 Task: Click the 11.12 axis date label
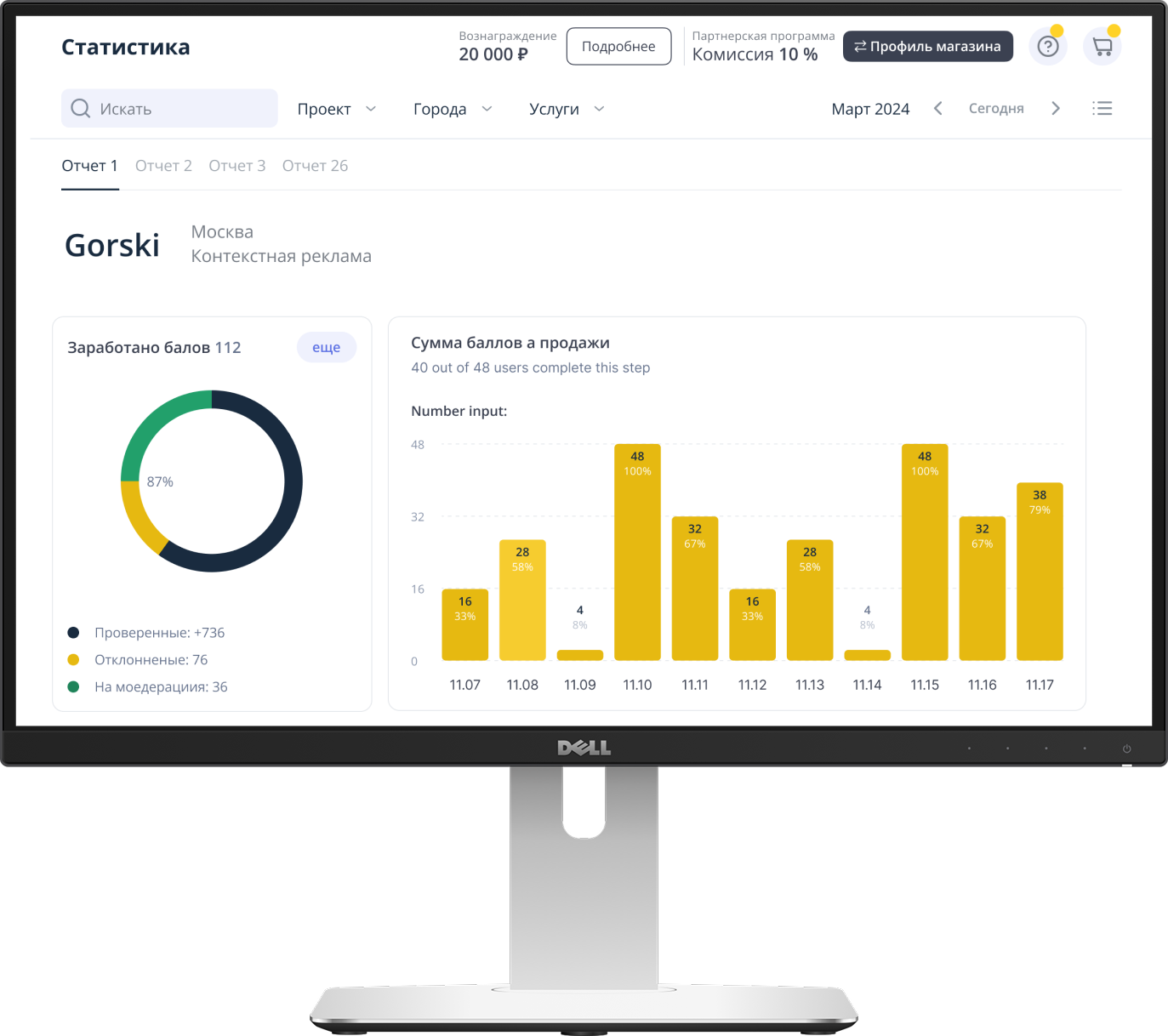[752, 685]
